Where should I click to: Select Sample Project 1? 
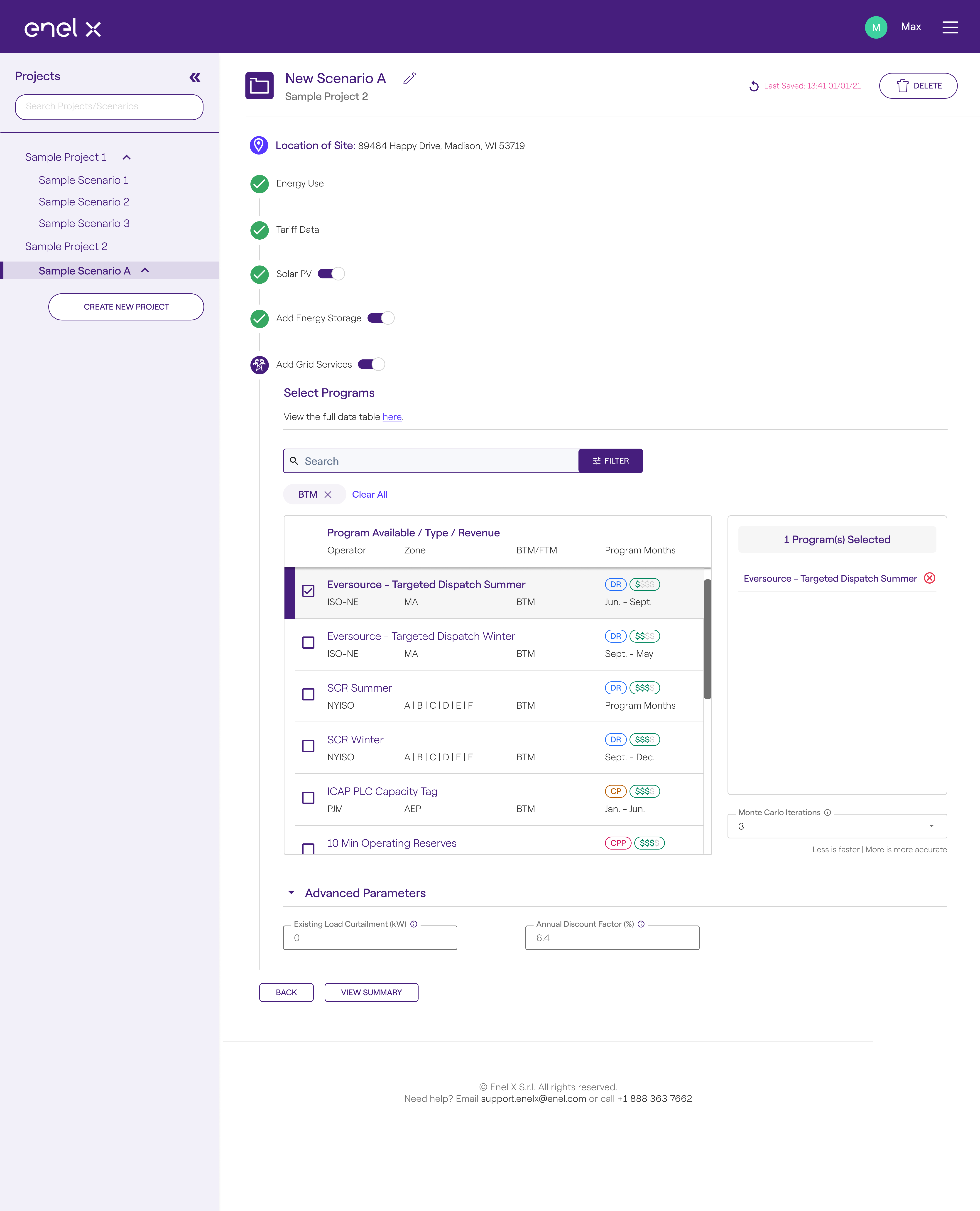coord(66,157)
